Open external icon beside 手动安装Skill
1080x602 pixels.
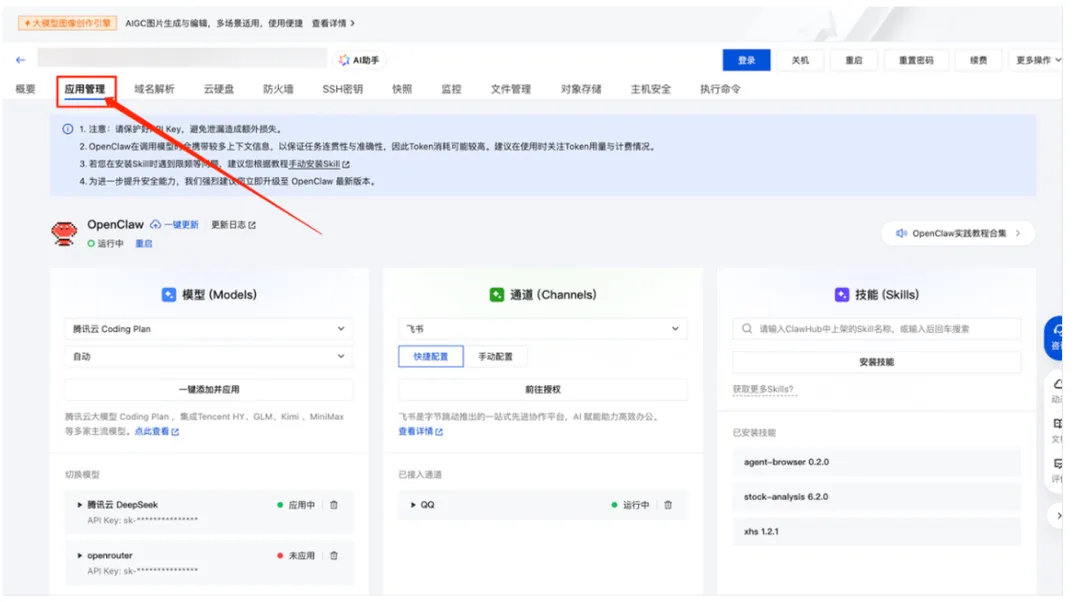346,165
